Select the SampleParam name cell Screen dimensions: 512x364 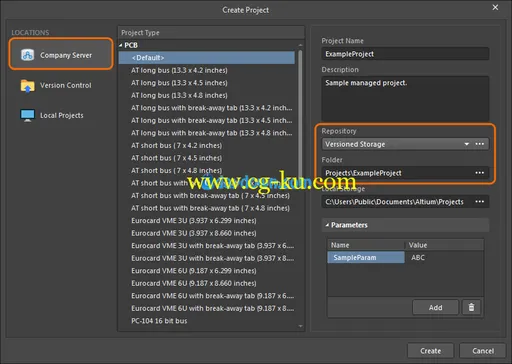[x=366, y=257]
